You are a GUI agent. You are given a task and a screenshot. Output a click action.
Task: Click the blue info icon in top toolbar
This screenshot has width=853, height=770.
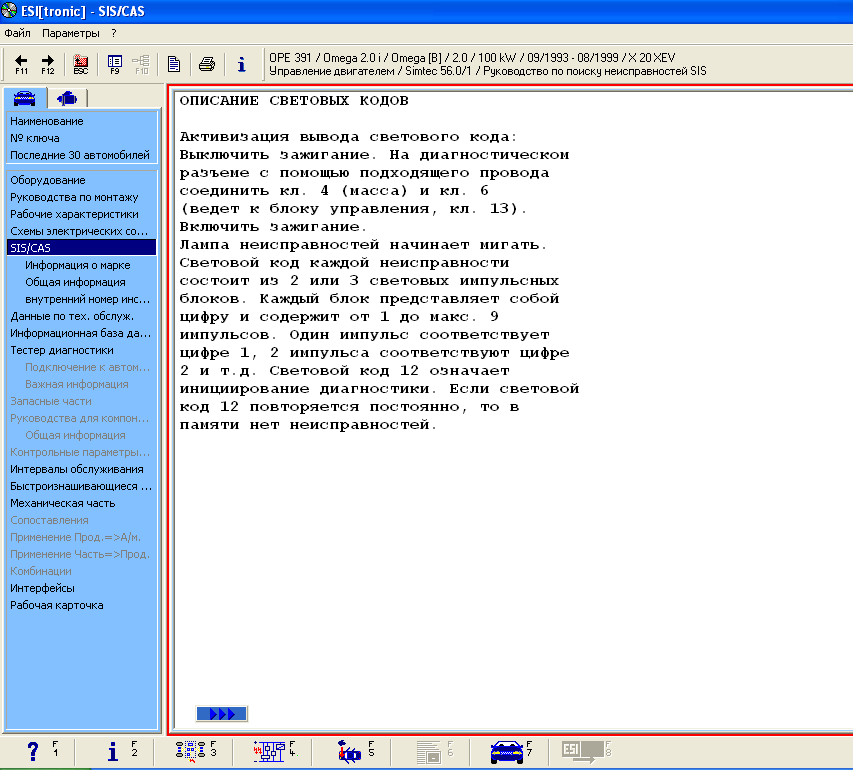coord(241,64)
